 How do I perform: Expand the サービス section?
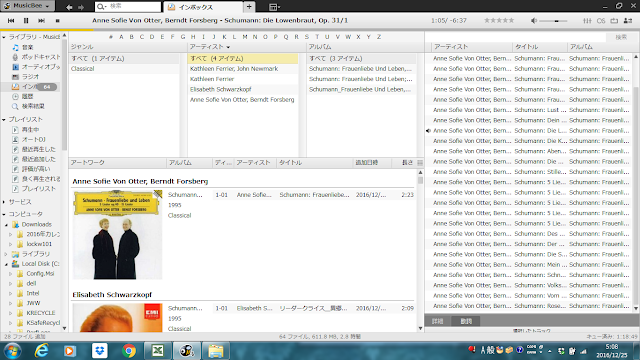(x=4, y=202)
